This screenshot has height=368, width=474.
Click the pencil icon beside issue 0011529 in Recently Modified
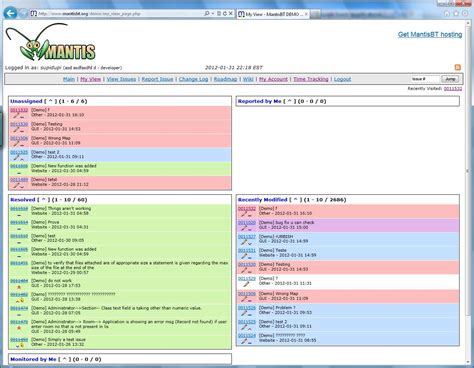click(246, 284)
